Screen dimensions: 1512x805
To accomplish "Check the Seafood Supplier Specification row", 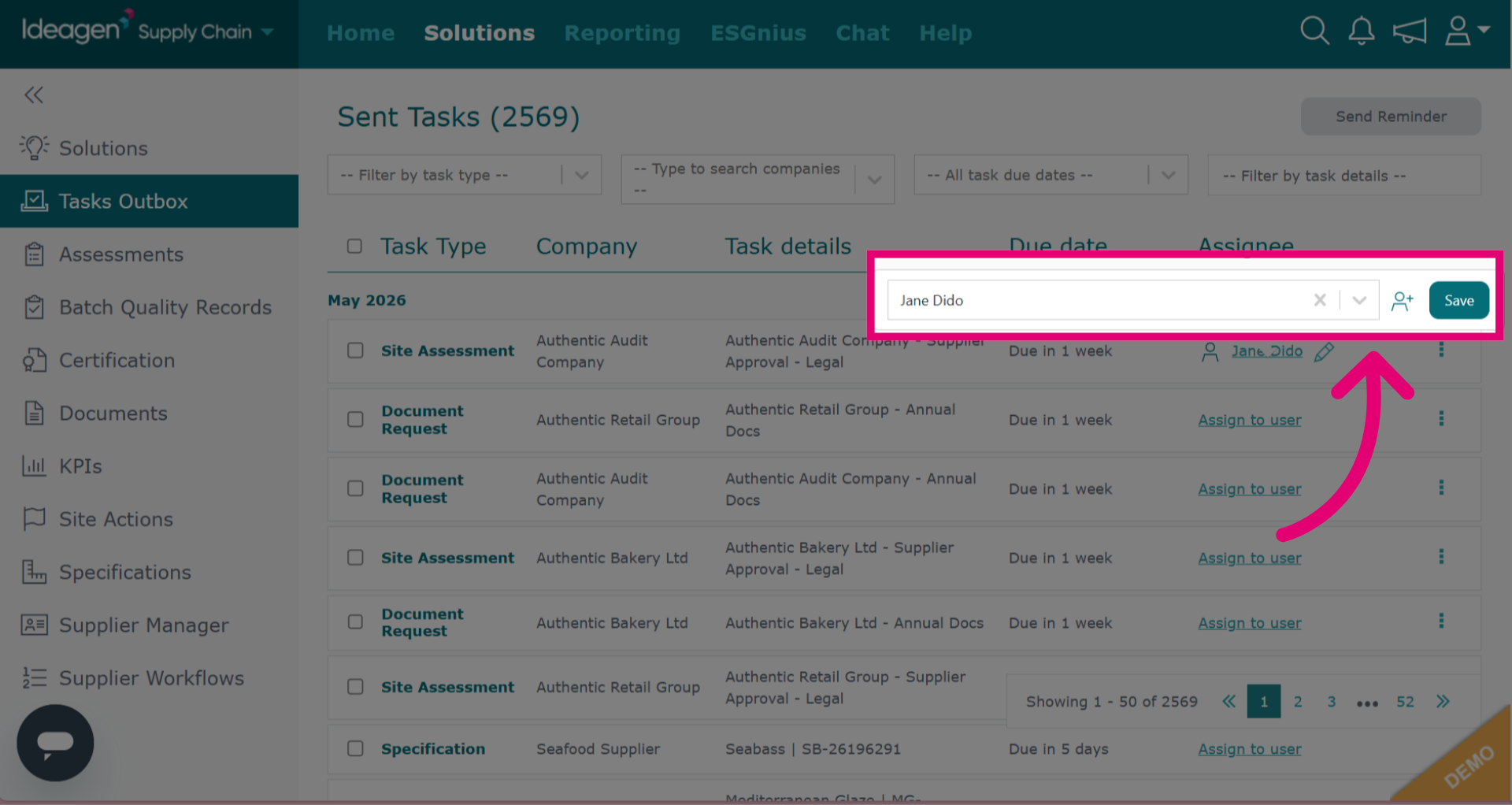I will coord(355,747).
